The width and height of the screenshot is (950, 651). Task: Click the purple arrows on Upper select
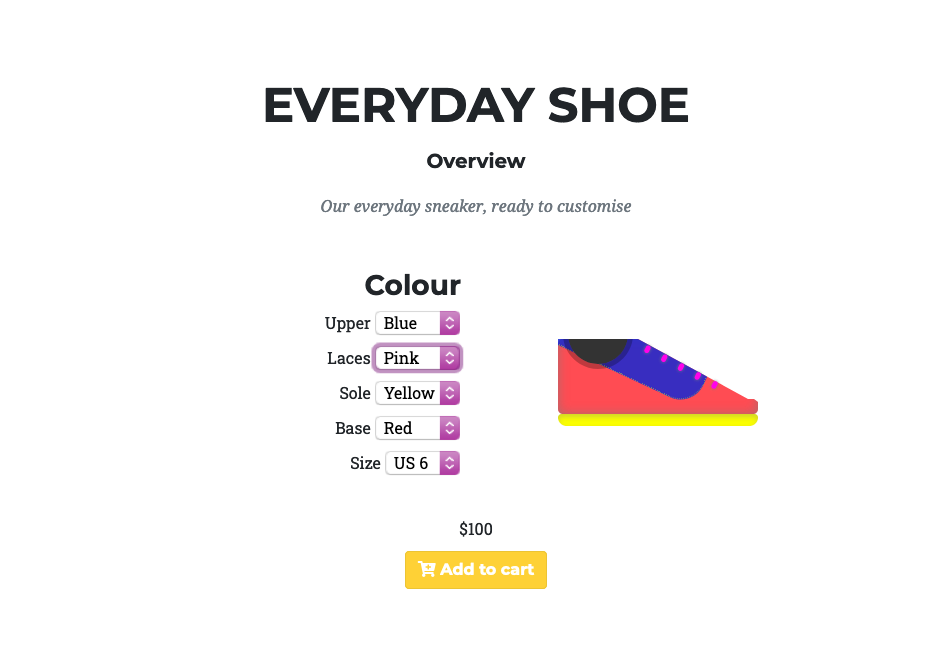(x=450, y=323)
